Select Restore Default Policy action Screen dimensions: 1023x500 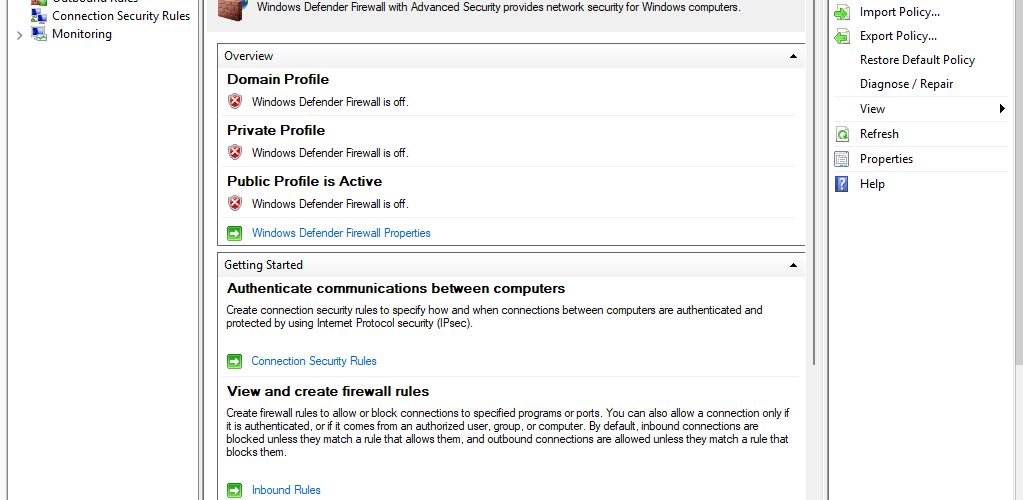(917, 60)
